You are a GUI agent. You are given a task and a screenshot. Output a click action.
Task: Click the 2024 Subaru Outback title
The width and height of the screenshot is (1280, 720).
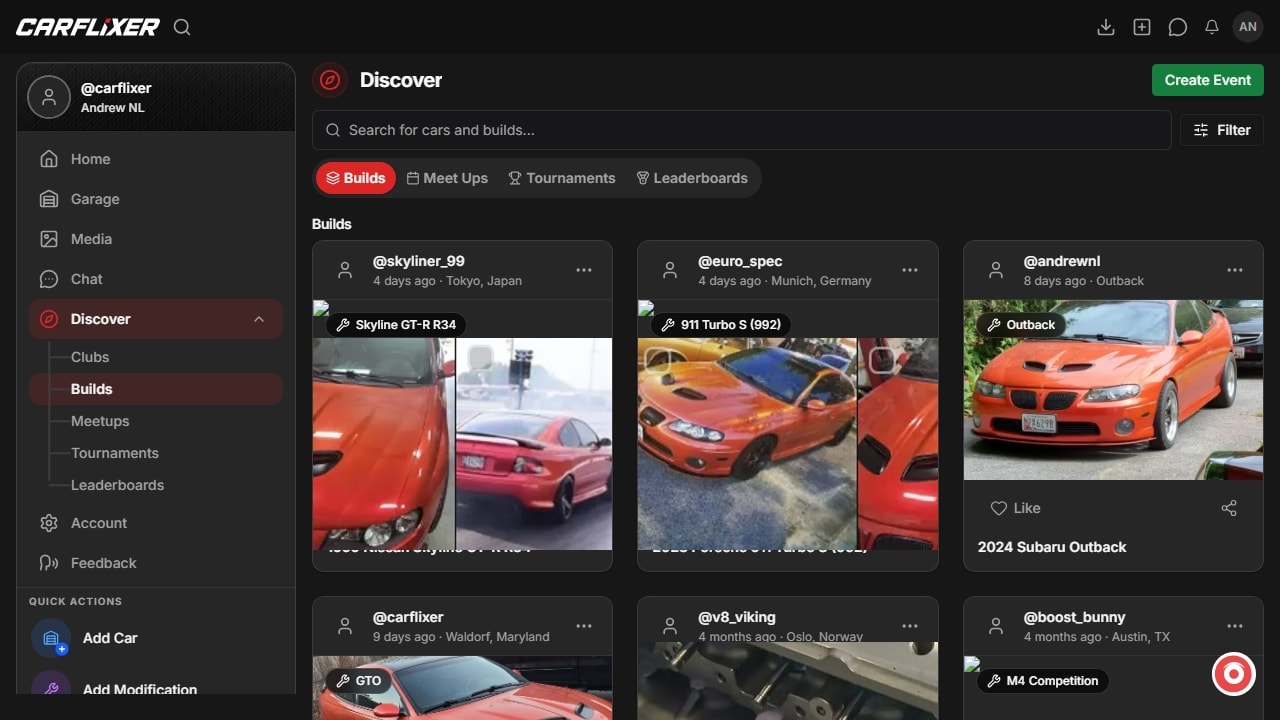pyautogui.click(x=1052, y=547)
